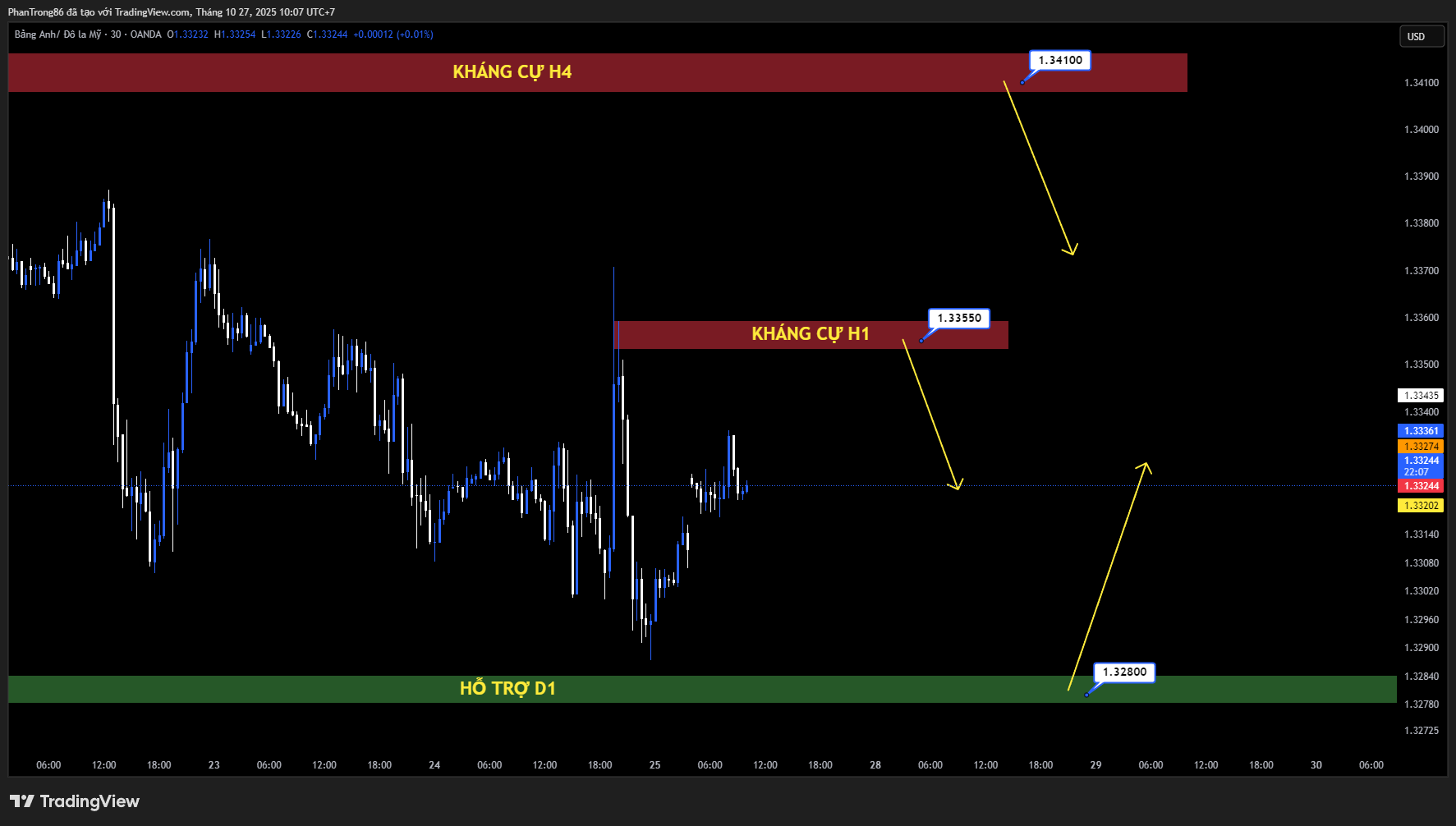Viewport: 1456px width, 826px height.
Task: Click the white 1.33435 price axis label
Action: click(x=1421, y=396)
